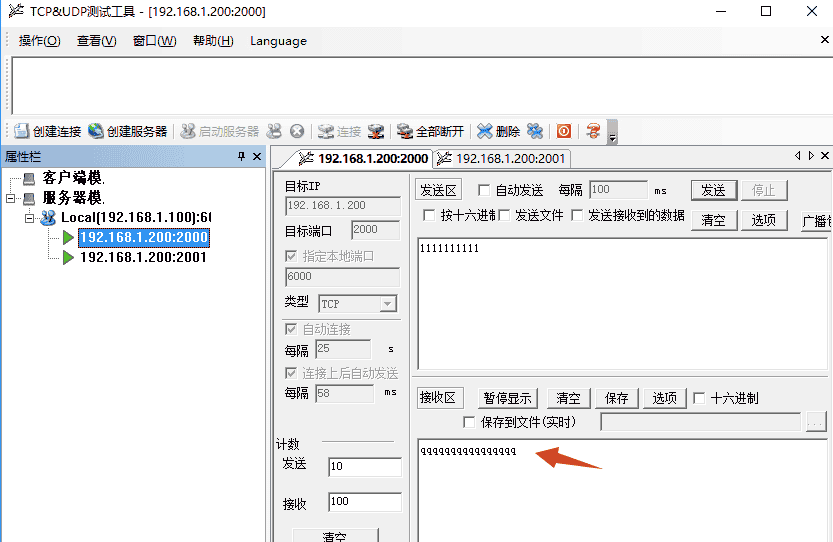Click the 启动服务器 (start server) toolbar icon
Screen dimensions: 833x542
coord(188,131)
